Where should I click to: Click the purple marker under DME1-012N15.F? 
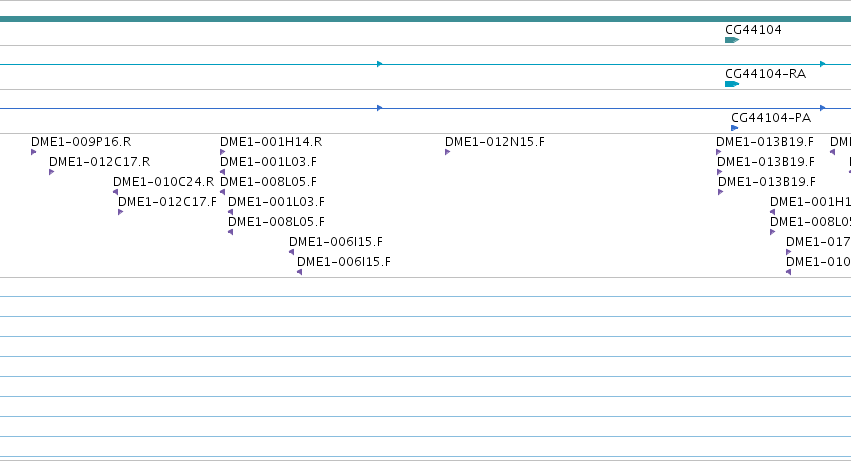448,152
